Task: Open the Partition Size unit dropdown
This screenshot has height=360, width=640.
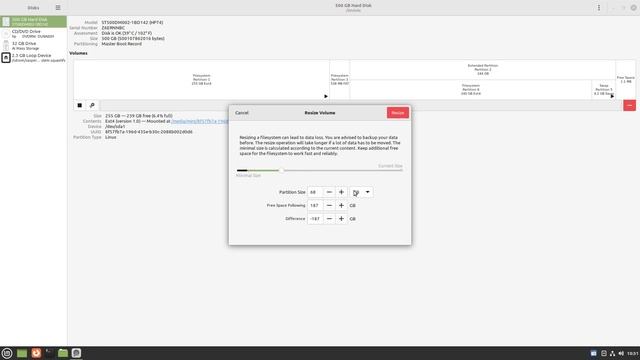Action: point(361,192)
